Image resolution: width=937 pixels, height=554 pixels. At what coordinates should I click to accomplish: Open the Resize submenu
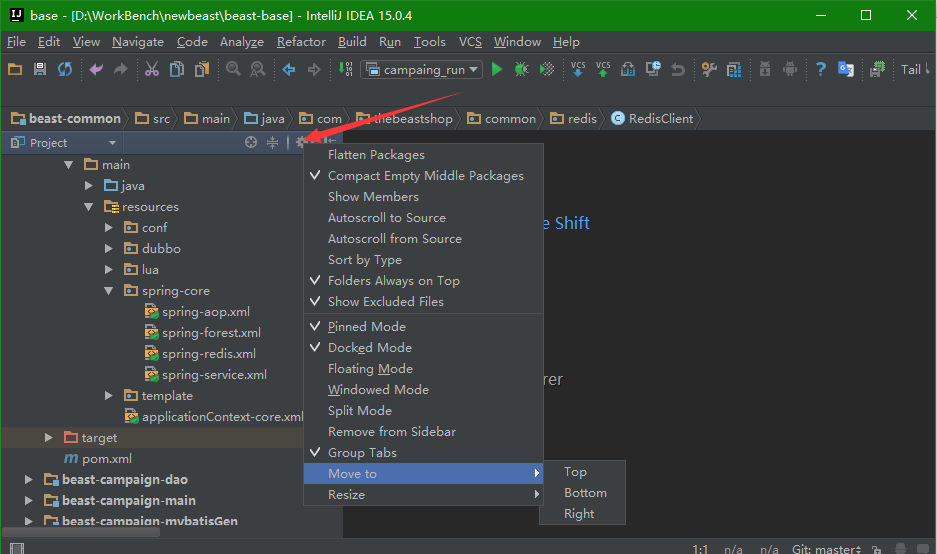coord(423,495)
